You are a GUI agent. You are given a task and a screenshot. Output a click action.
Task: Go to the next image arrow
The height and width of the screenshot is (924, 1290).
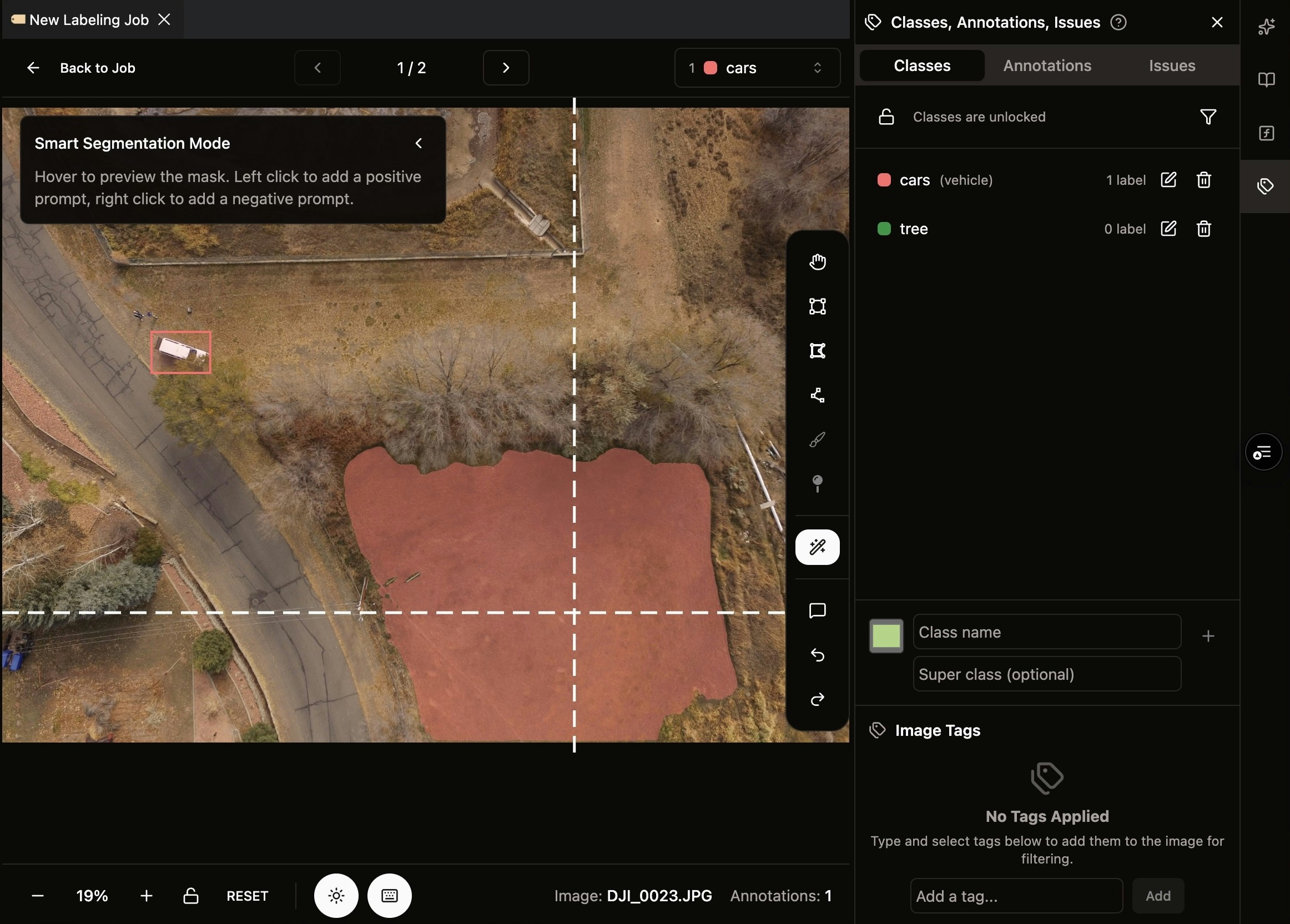coord(506,68)
